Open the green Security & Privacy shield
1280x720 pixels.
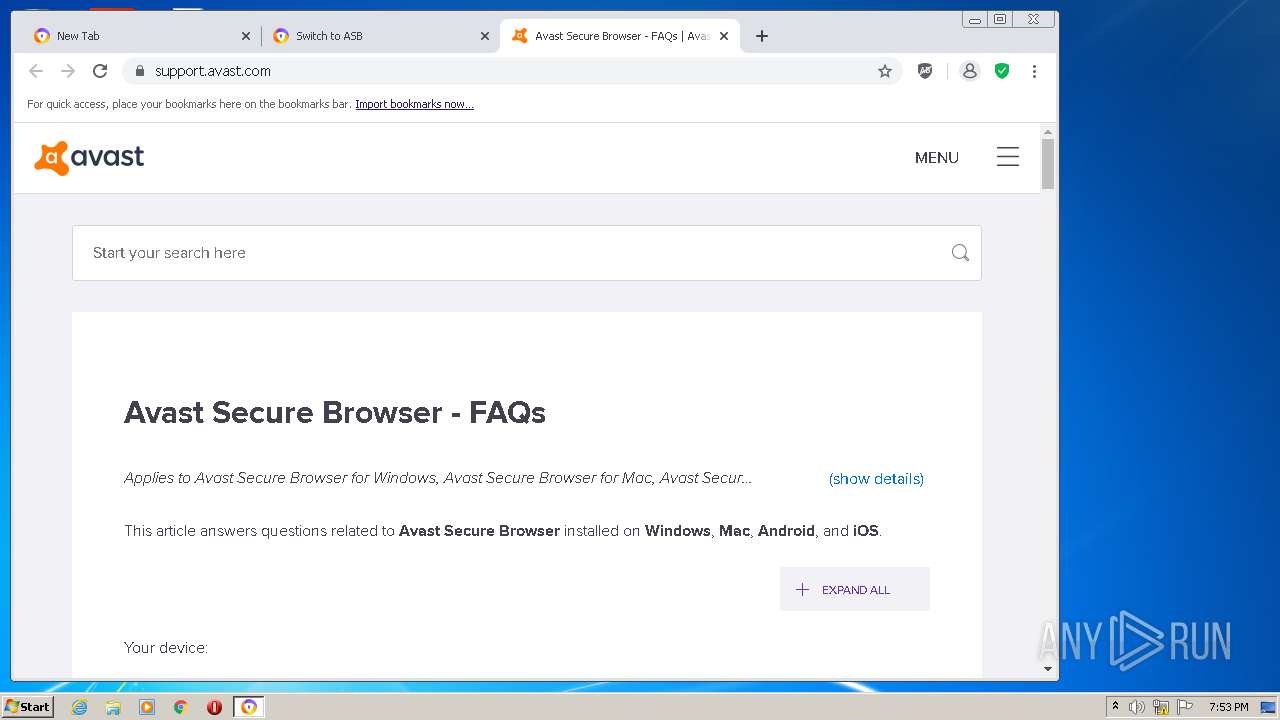1002,71
